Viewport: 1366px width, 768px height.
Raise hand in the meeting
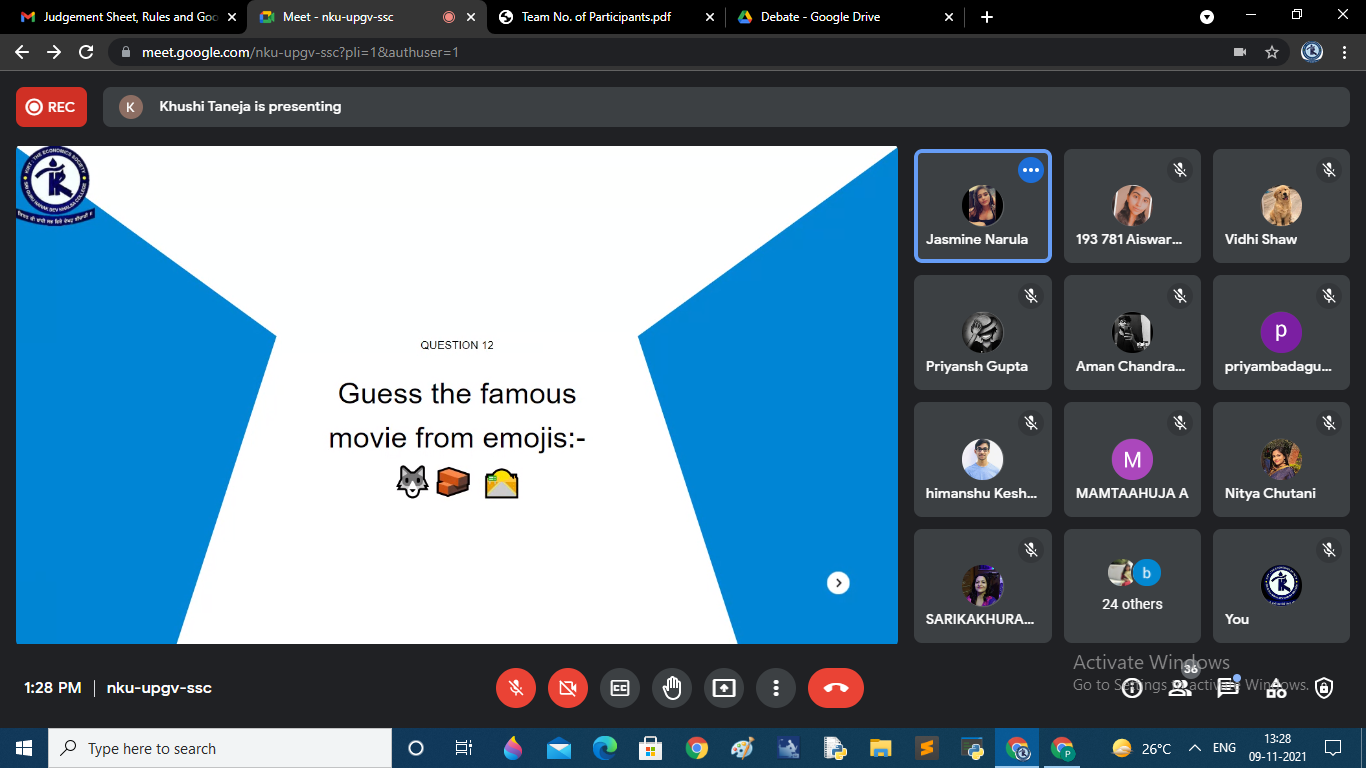pyautogui.click(x=672, y=688)
